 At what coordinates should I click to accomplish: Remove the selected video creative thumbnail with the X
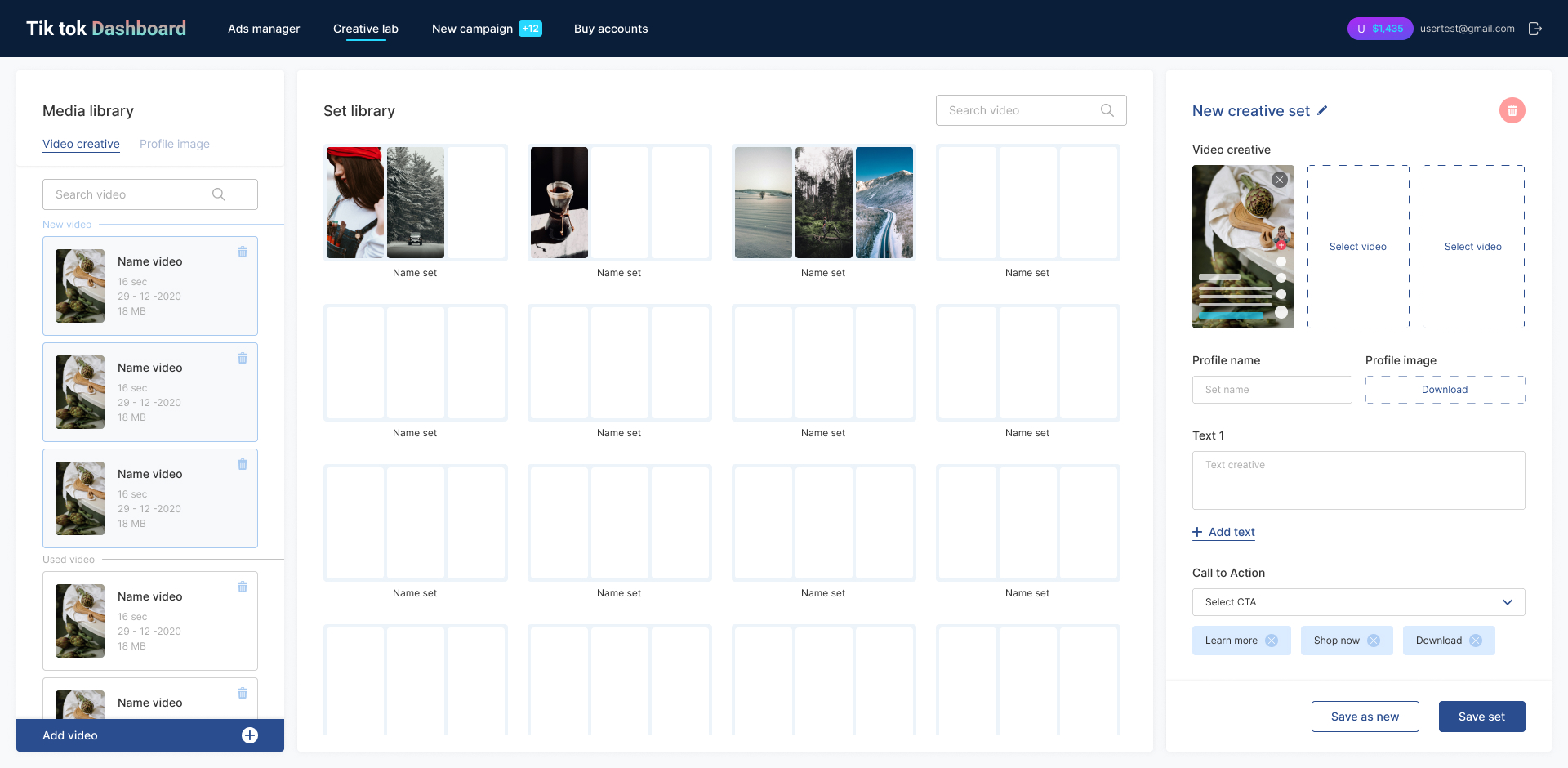point(1280,180)
